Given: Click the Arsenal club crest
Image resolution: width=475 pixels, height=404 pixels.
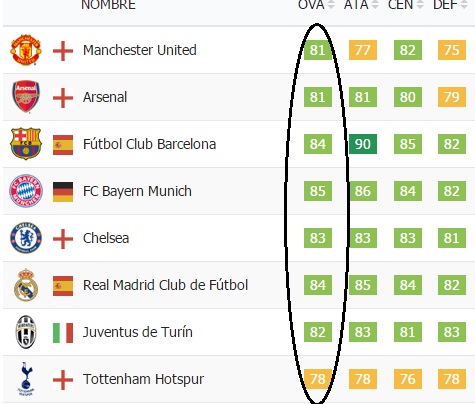Looking at the screenshot, I should tap(26, 97).
